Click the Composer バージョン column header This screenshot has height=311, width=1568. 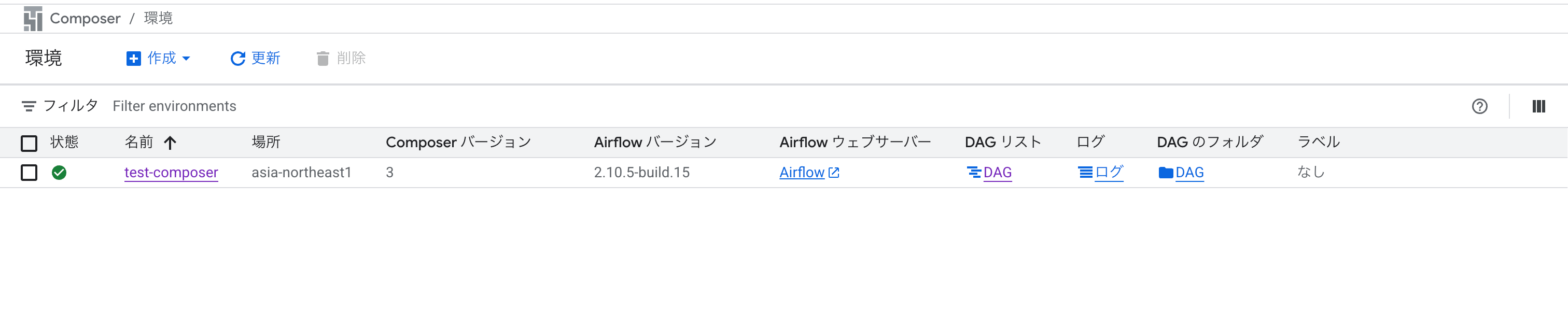[x=458, y=143]
